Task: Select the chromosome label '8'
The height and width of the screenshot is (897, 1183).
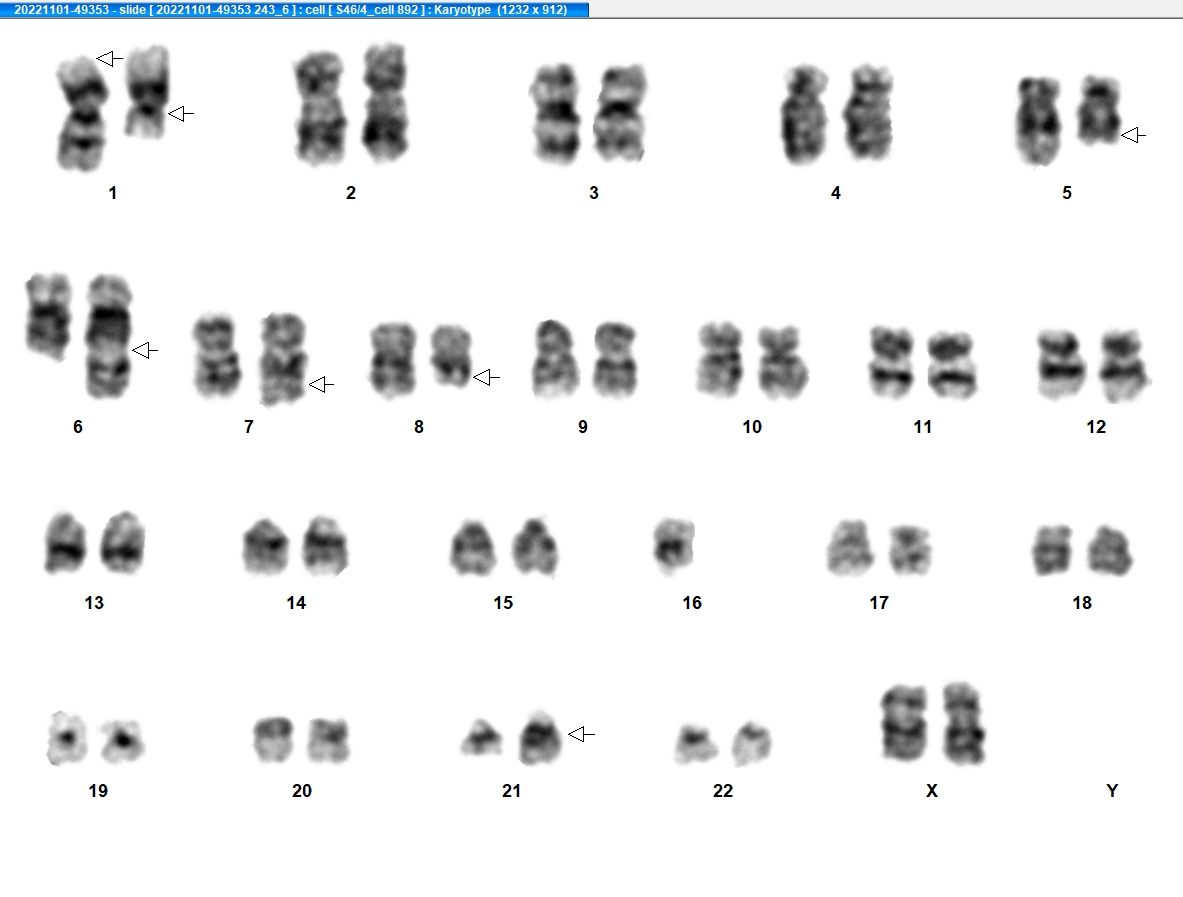Action: point(419,427)
